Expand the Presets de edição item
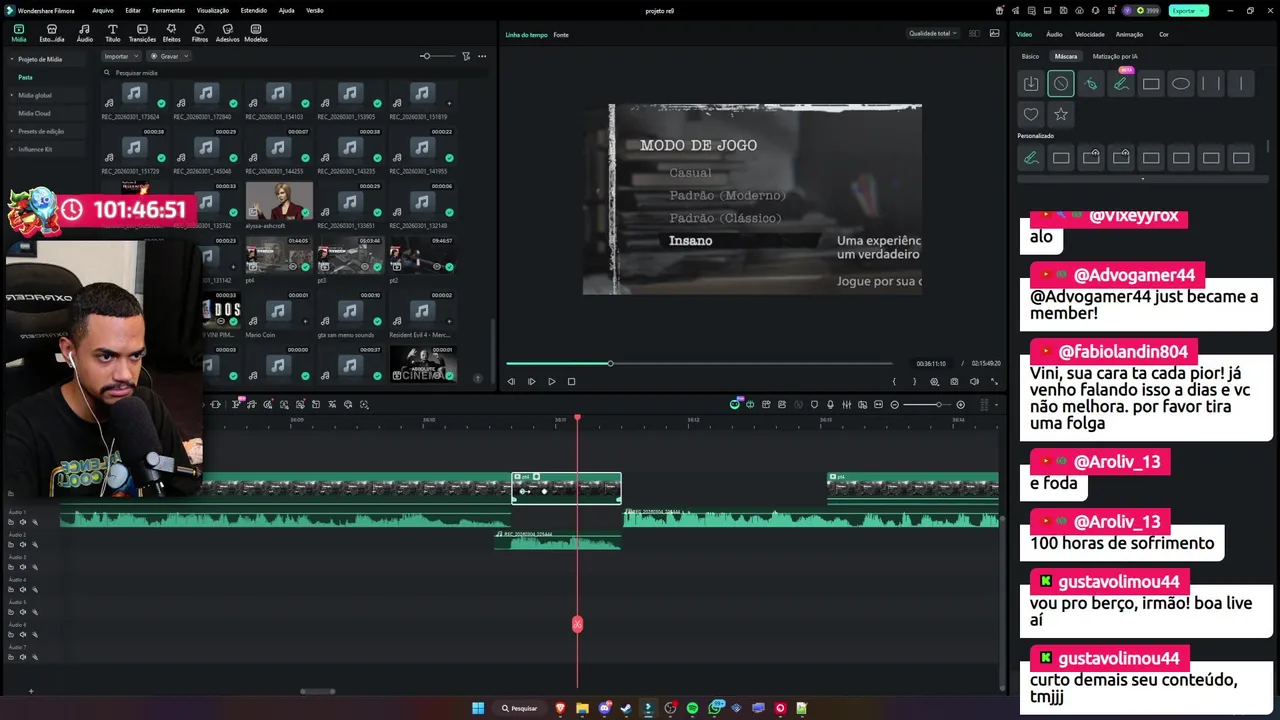1280x720 pixels. tap(12, 131)
